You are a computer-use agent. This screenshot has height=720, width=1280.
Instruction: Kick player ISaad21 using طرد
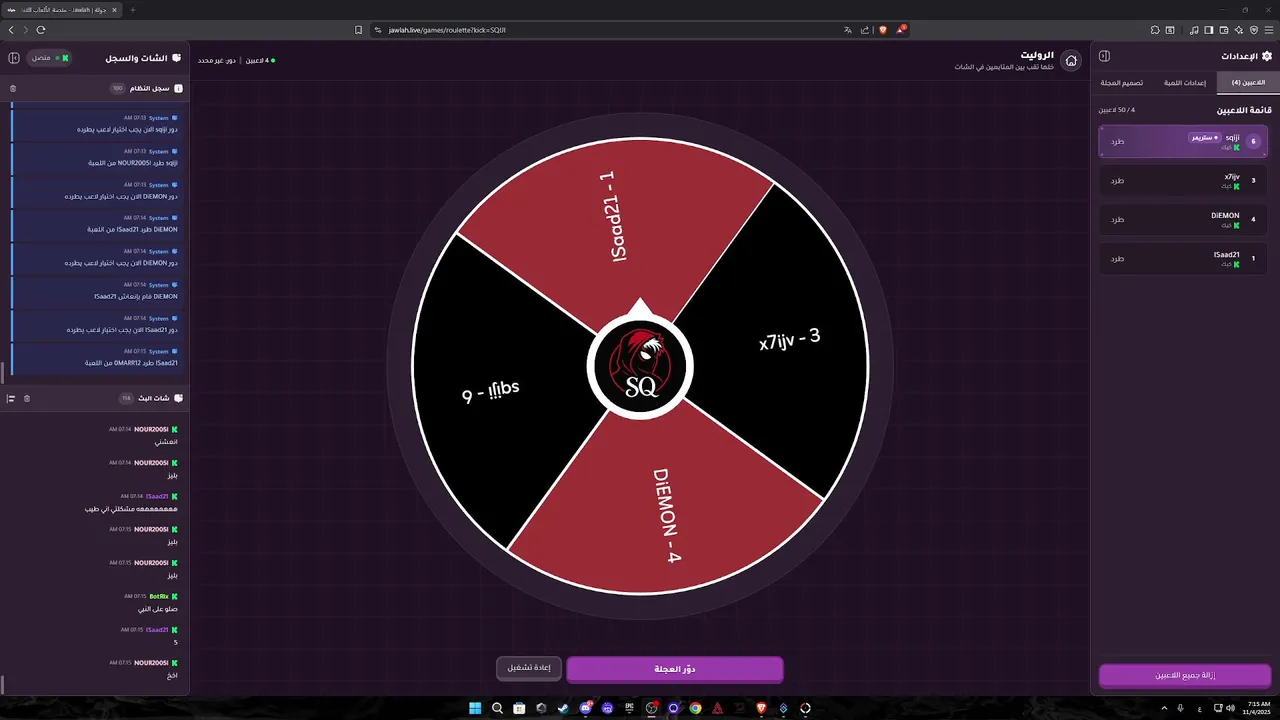(x=1117, y=259)
